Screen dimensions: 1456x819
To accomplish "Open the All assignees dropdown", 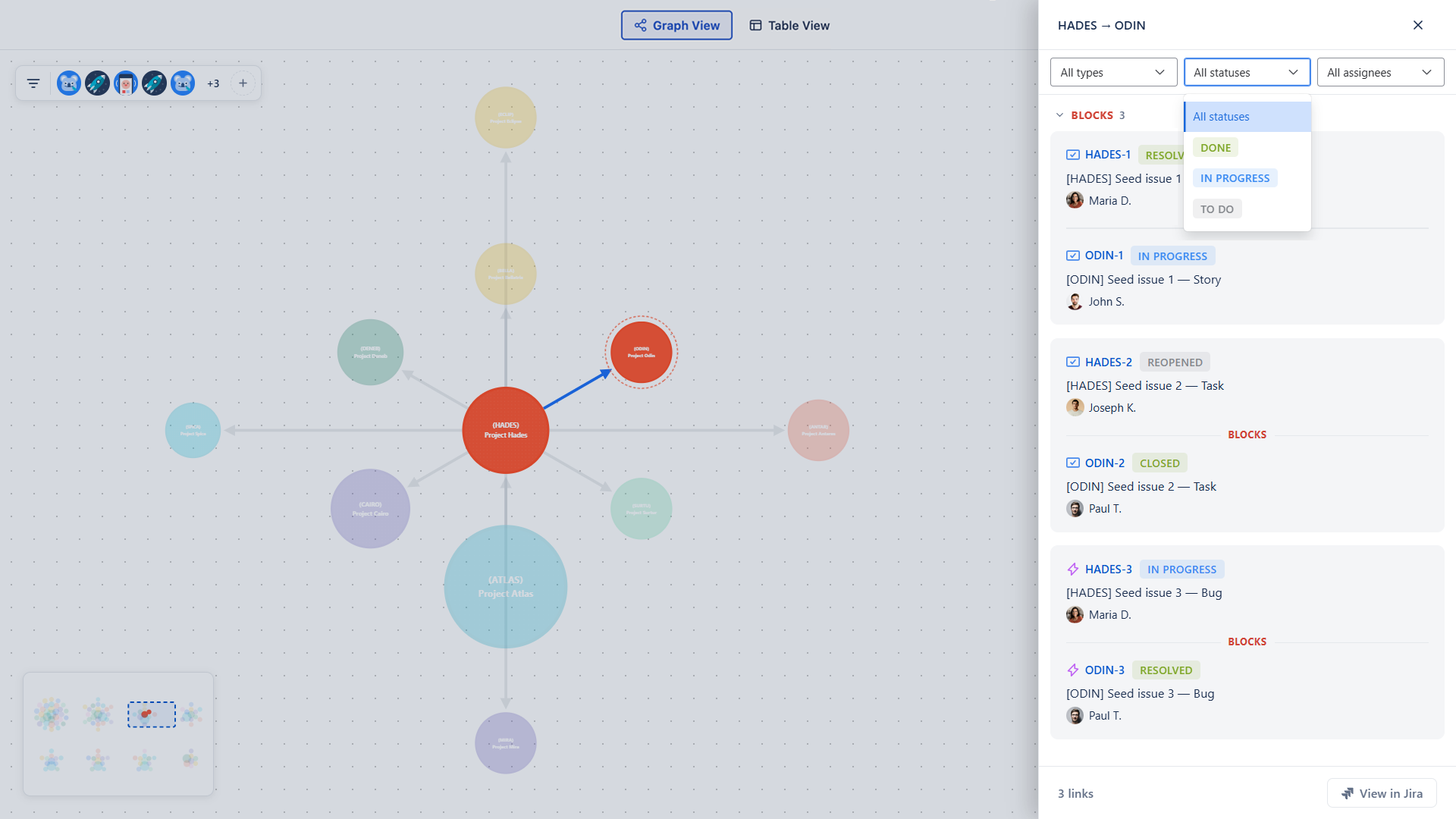I will pyautogui.click(x=1380, y=72).
